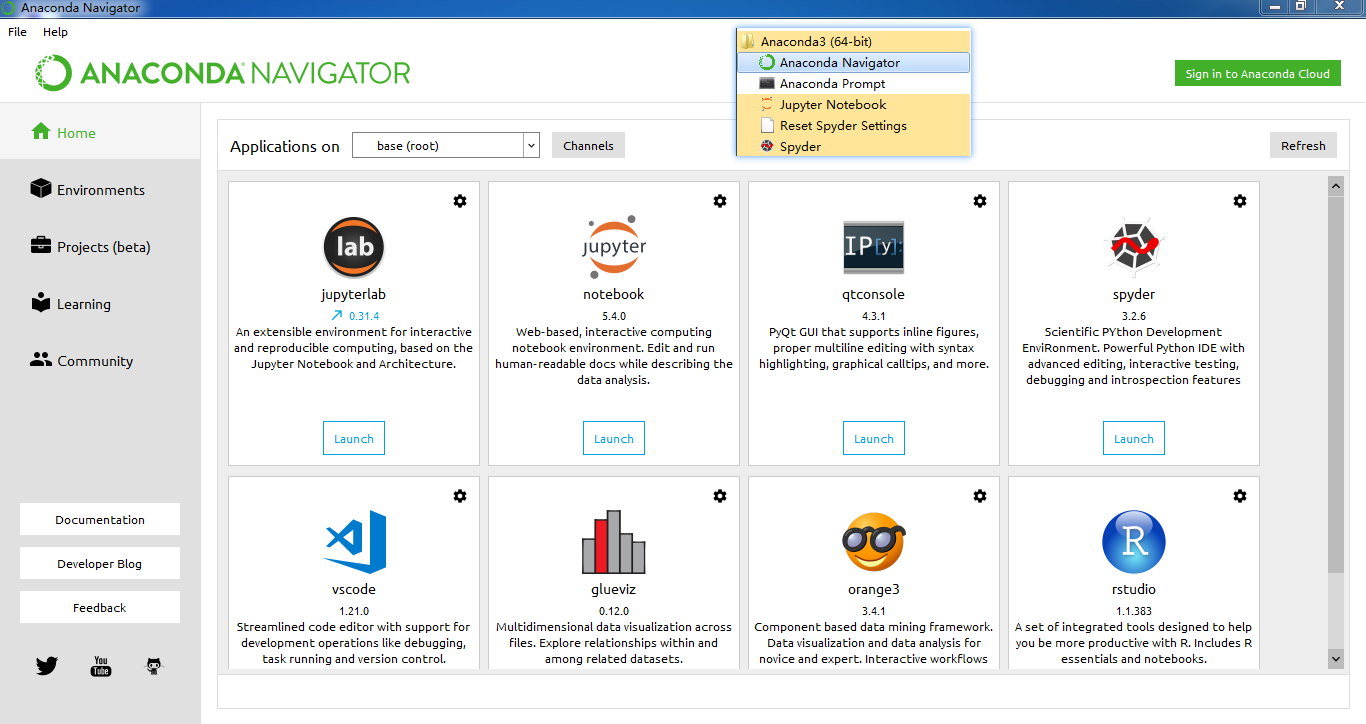Click spyder version 3.2.6 text
This screenshot has width=1366, height=724.
(x=1134, y=315)
